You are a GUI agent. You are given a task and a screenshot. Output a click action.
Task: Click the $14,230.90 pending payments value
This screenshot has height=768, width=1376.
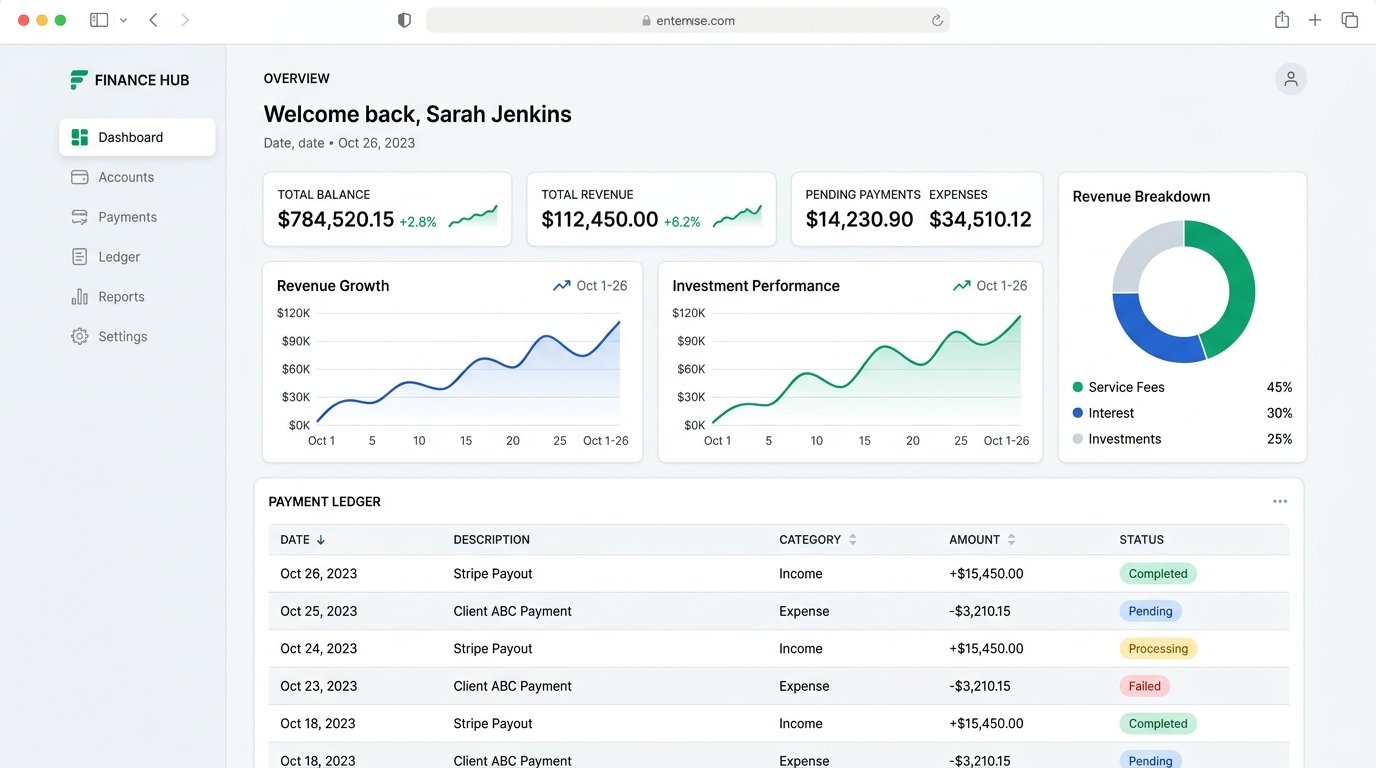tap(859, 219)
